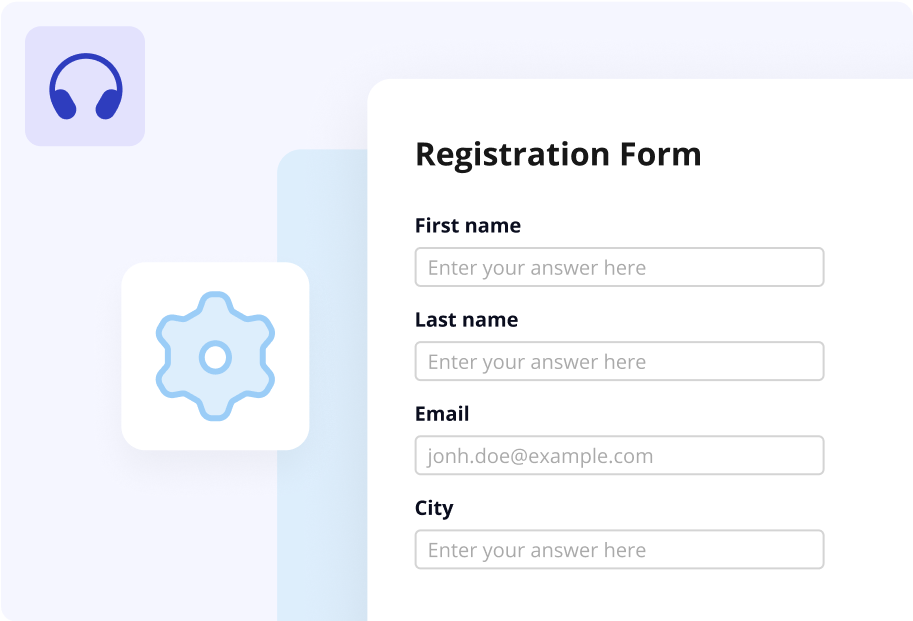Click the center circle of the gear
Image resolution: width=913 pixels, height=621 pixels.
[x=215, y=356]
